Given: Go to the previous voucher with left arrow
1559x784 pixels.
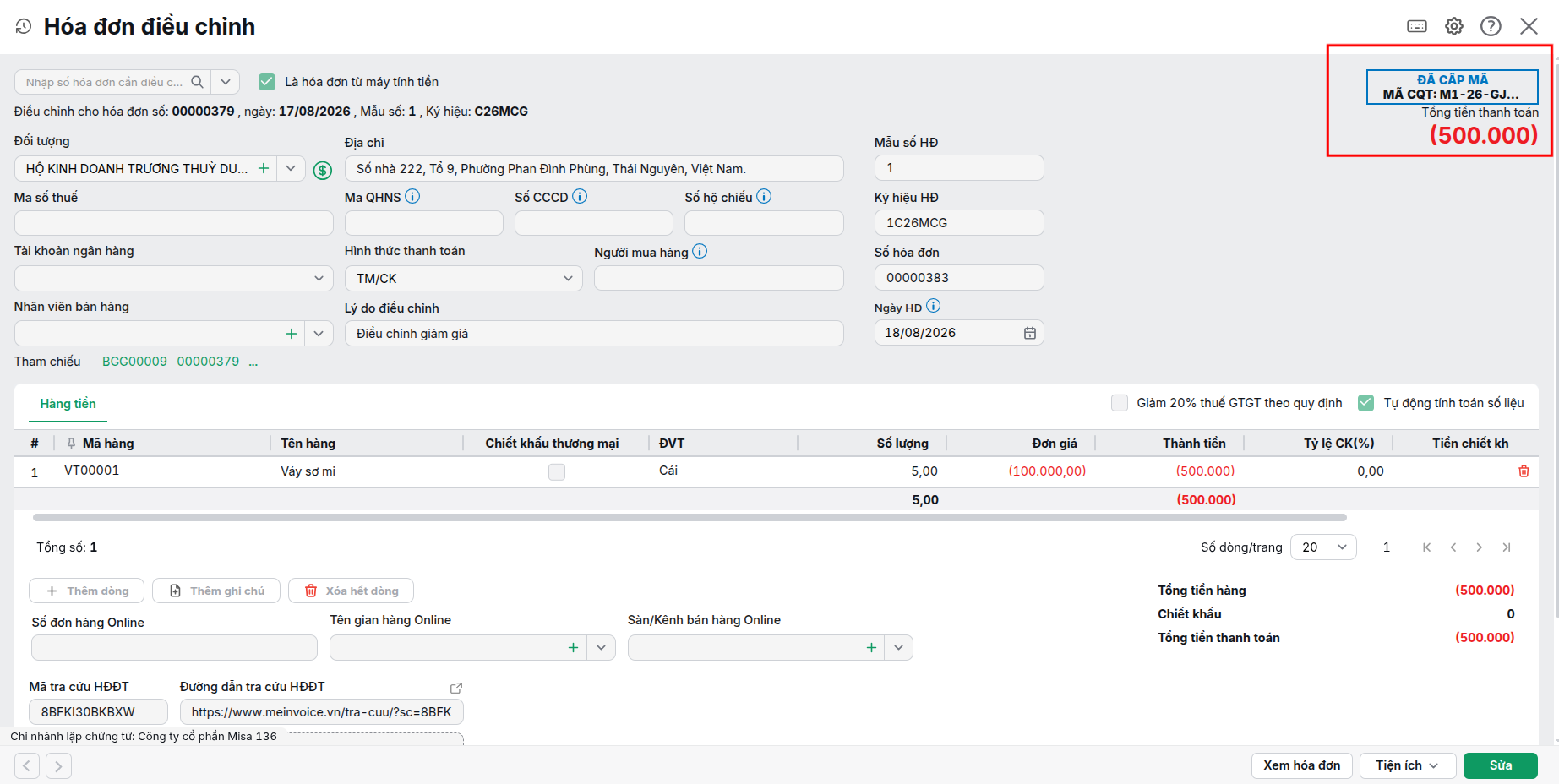Looking at the screenshot, I should (x=27, y=766).
